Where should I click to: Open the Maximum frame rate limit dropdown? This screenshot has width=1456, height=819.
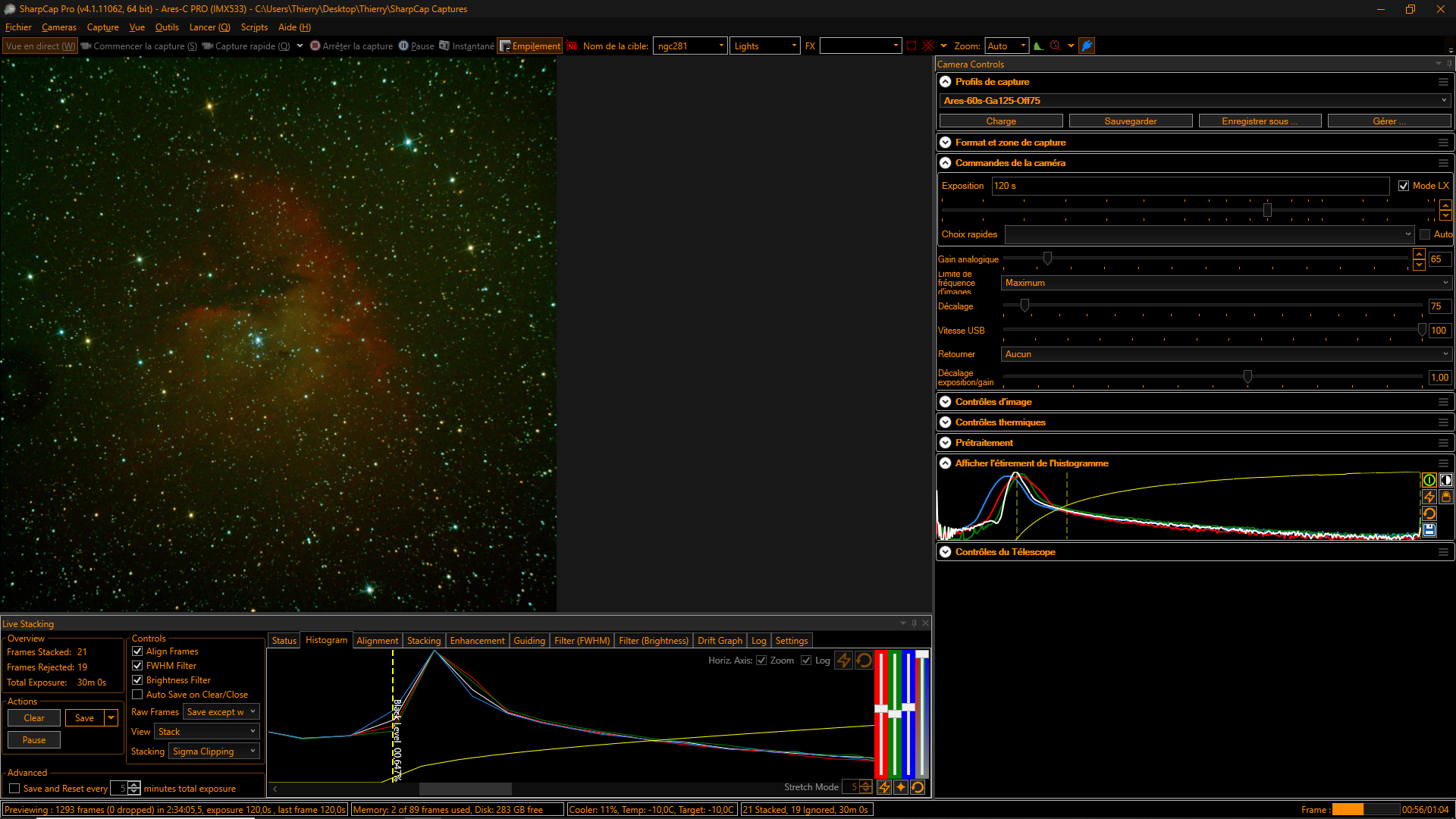[x=1226, y=283]
